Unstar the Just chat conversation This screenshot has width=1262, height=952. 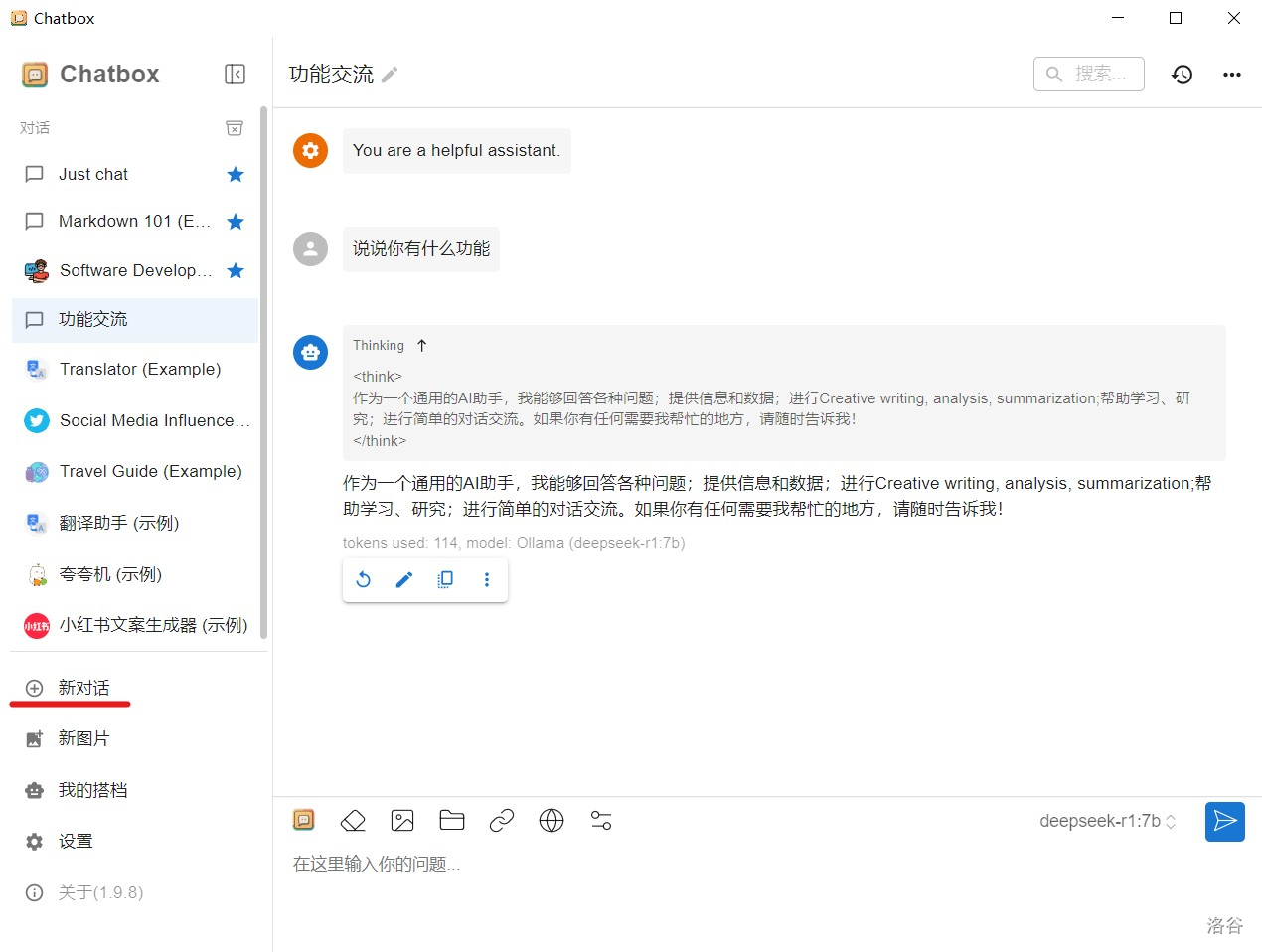[x=236, y=175]
